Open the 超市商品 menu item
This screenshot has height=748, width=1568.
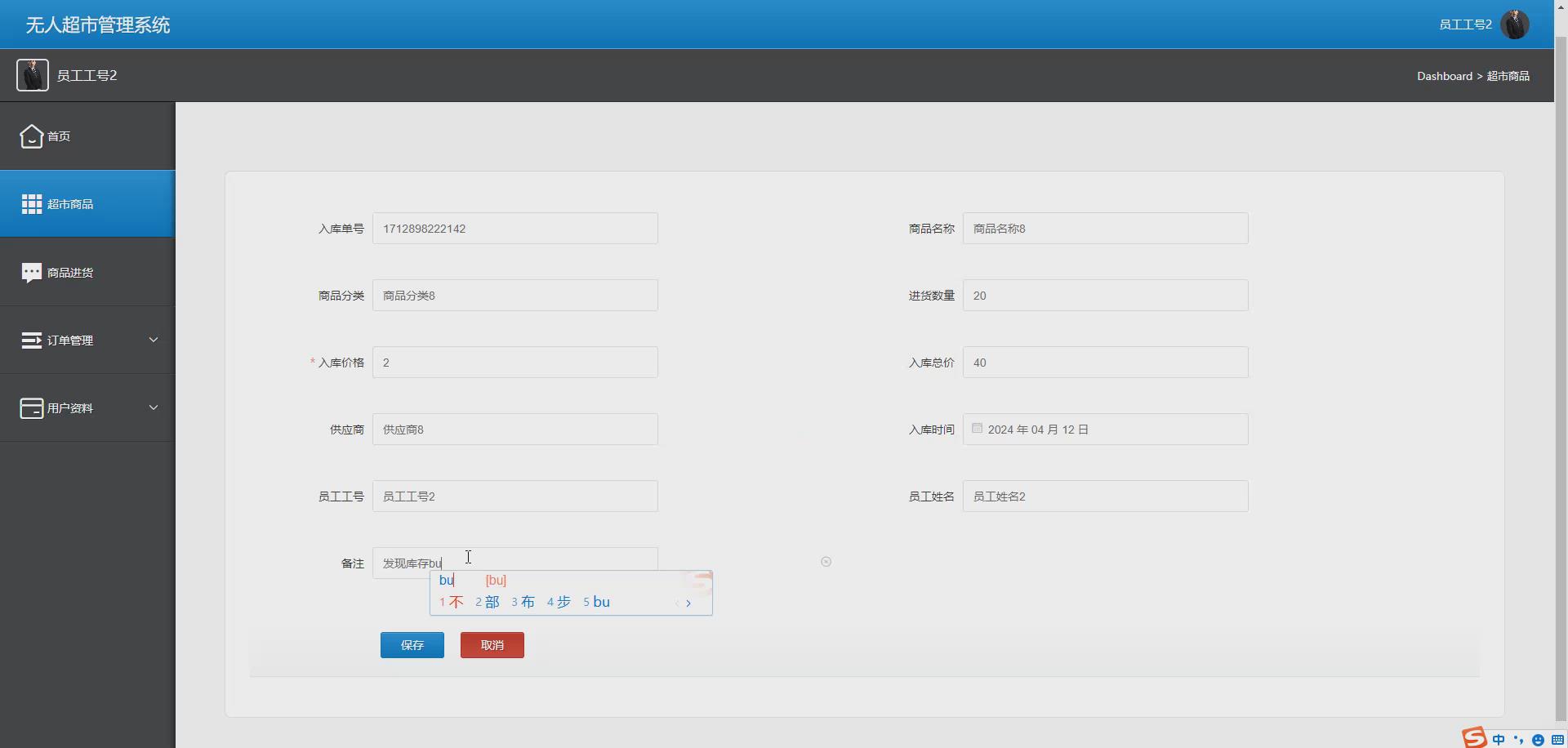pos(87,204)
